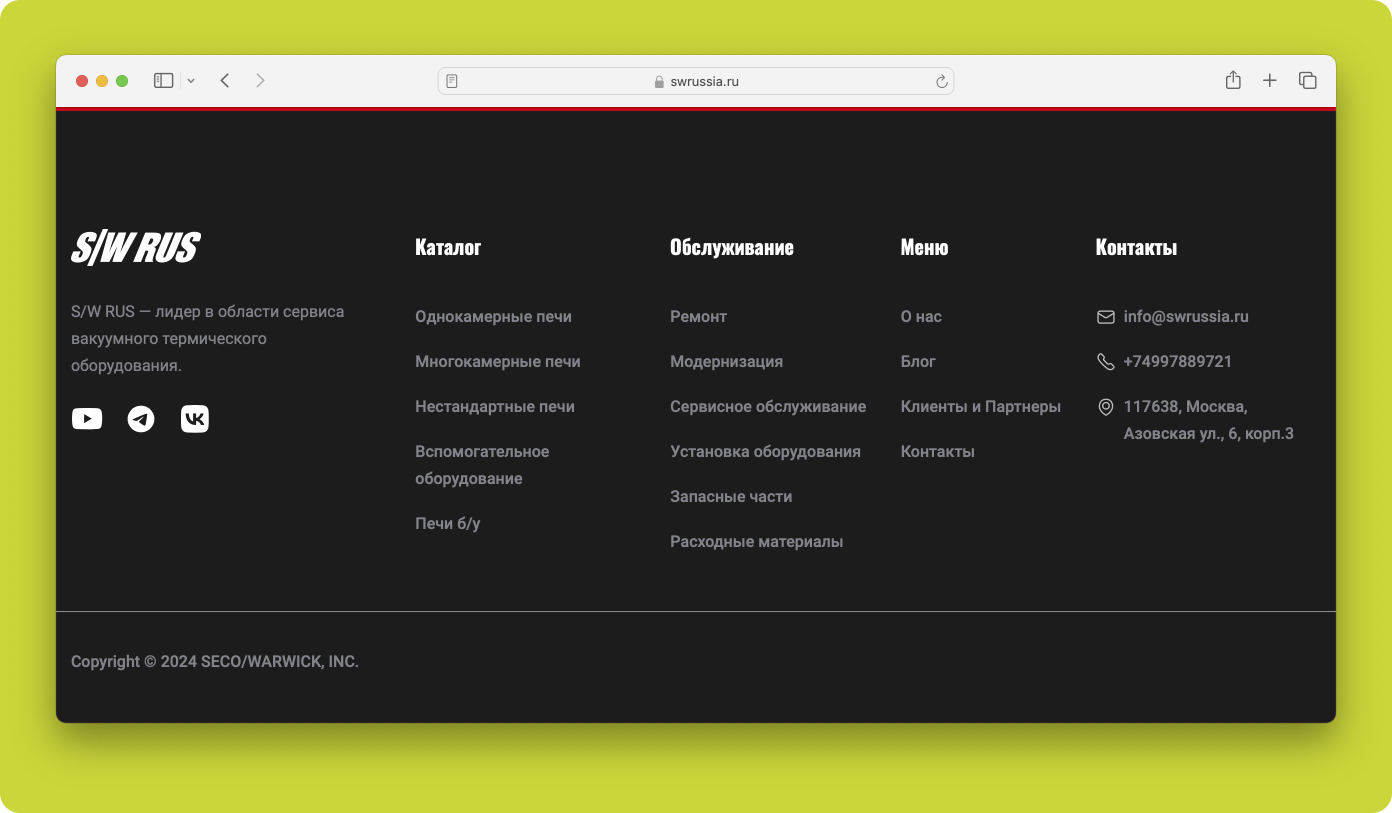Open the Safari reader view icon
The width and height of the screenshot is (1392, 813).
452,81
